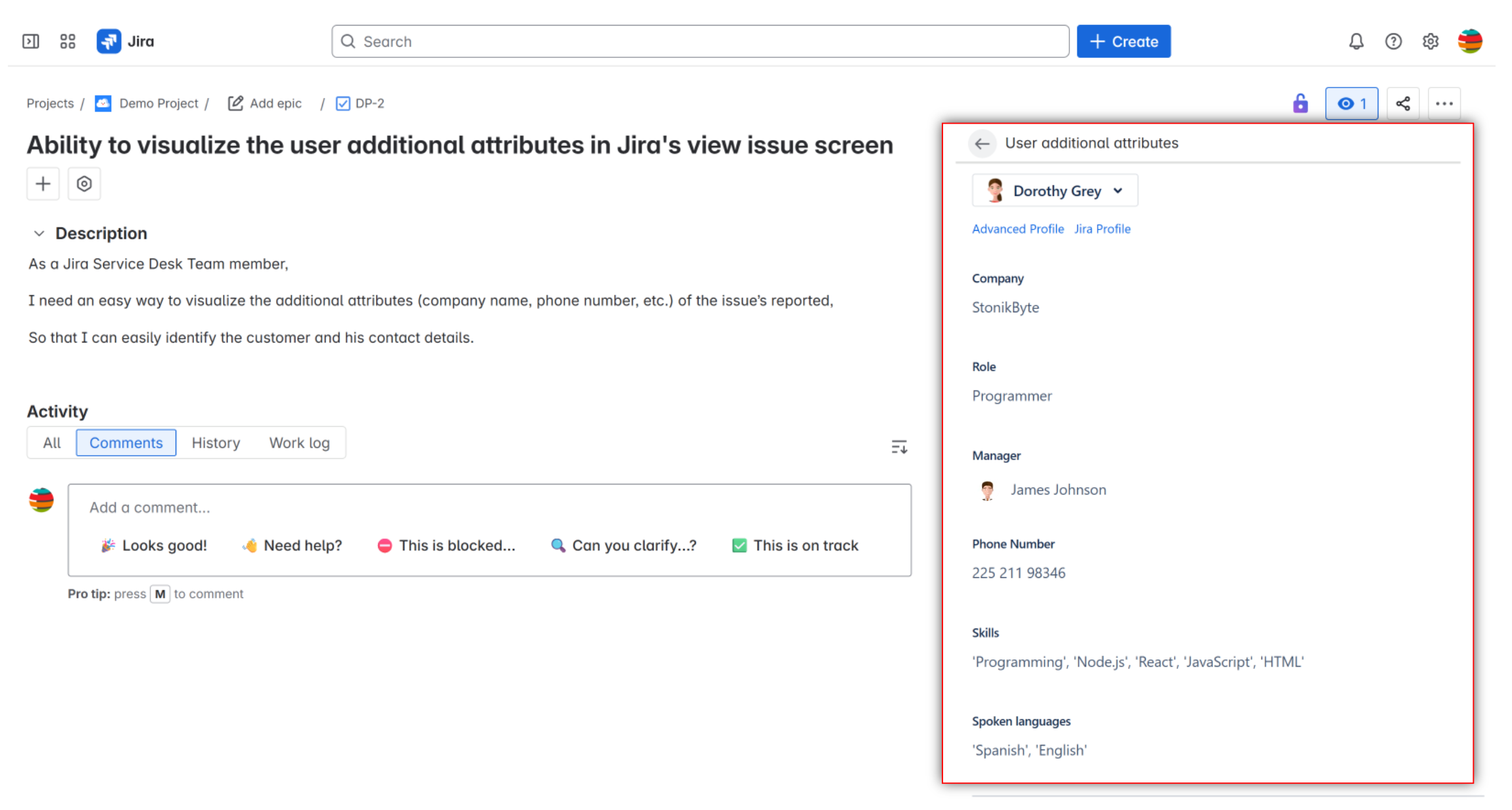Click the purple unlock restriction icon

click(x=1300, y=103)
